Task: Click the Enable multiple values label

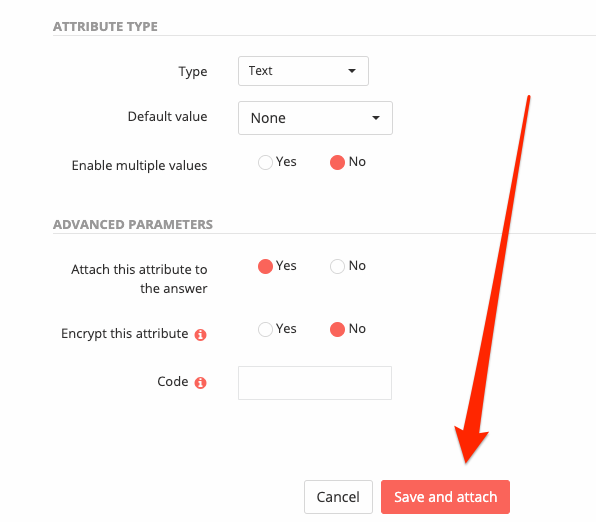Action: click(139, 166)
